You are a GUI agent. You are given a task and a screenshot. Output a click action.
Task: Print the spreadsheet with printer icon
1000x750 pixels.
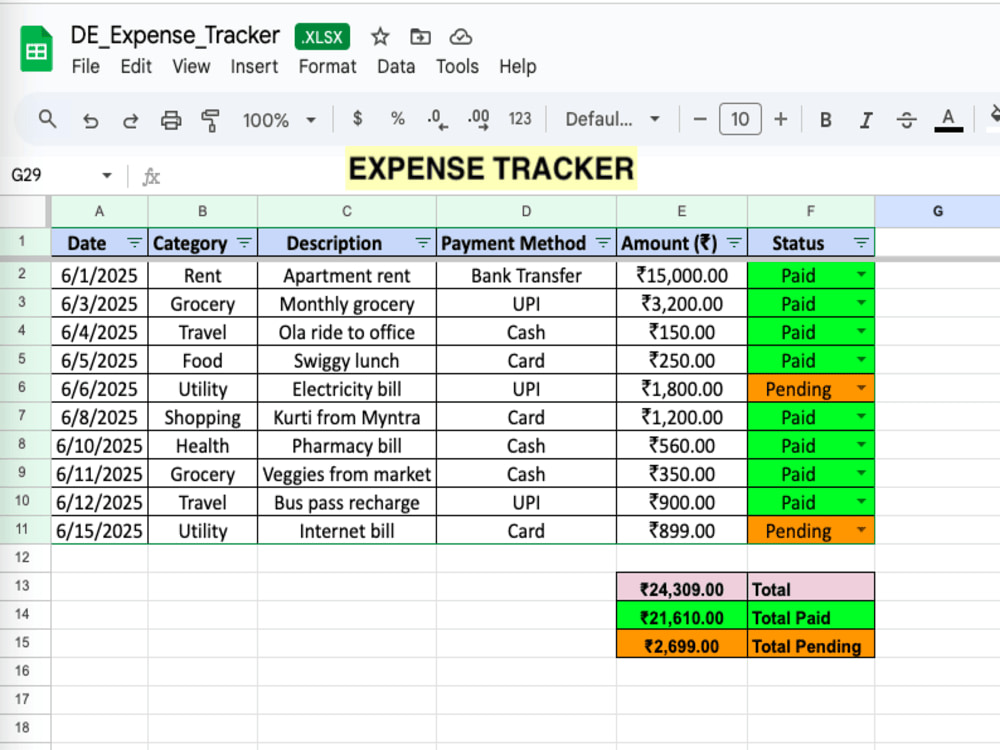171,120
